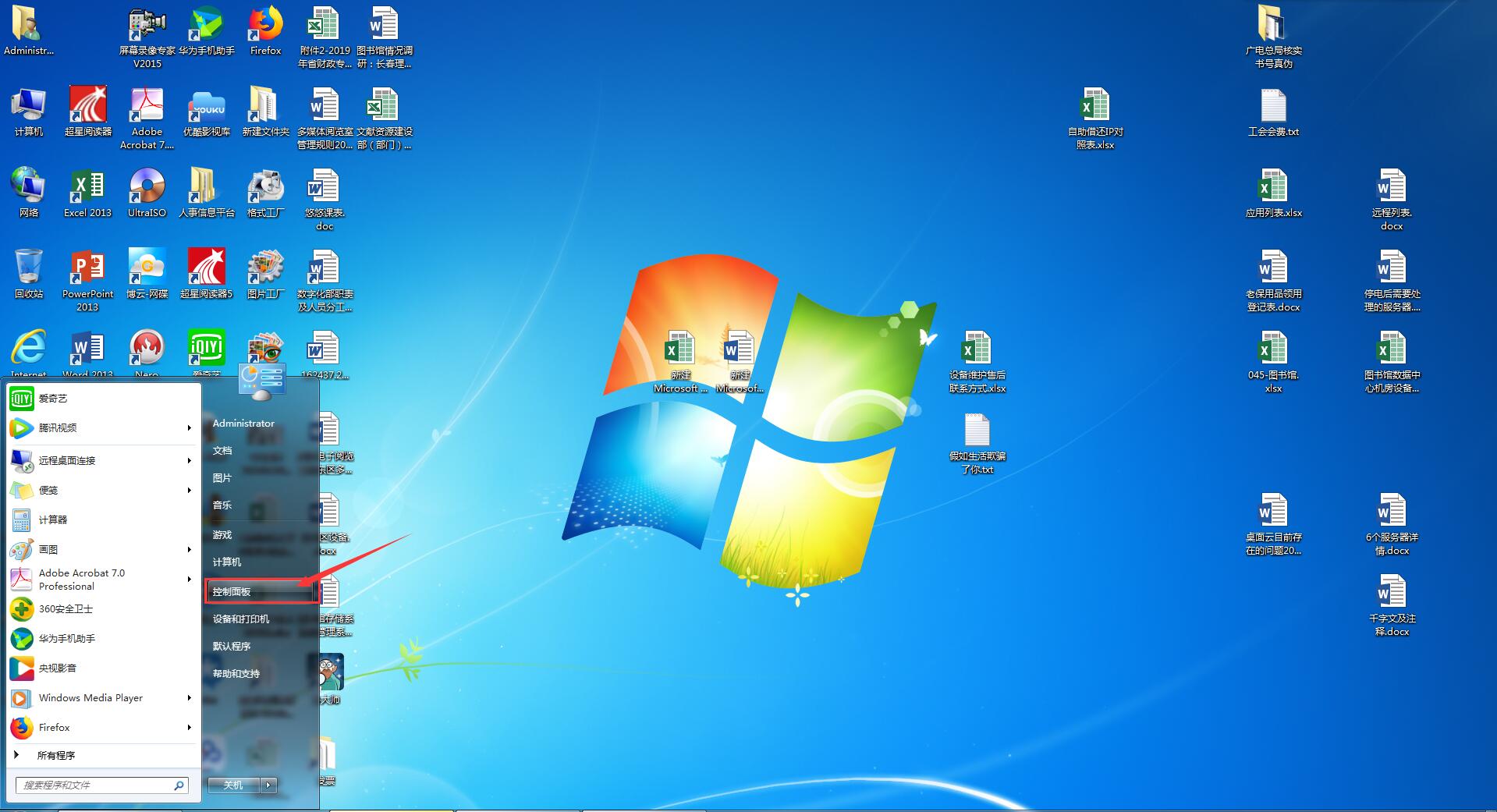Expand the Firefox jump list arrow in Start menu

pos(189,728)
